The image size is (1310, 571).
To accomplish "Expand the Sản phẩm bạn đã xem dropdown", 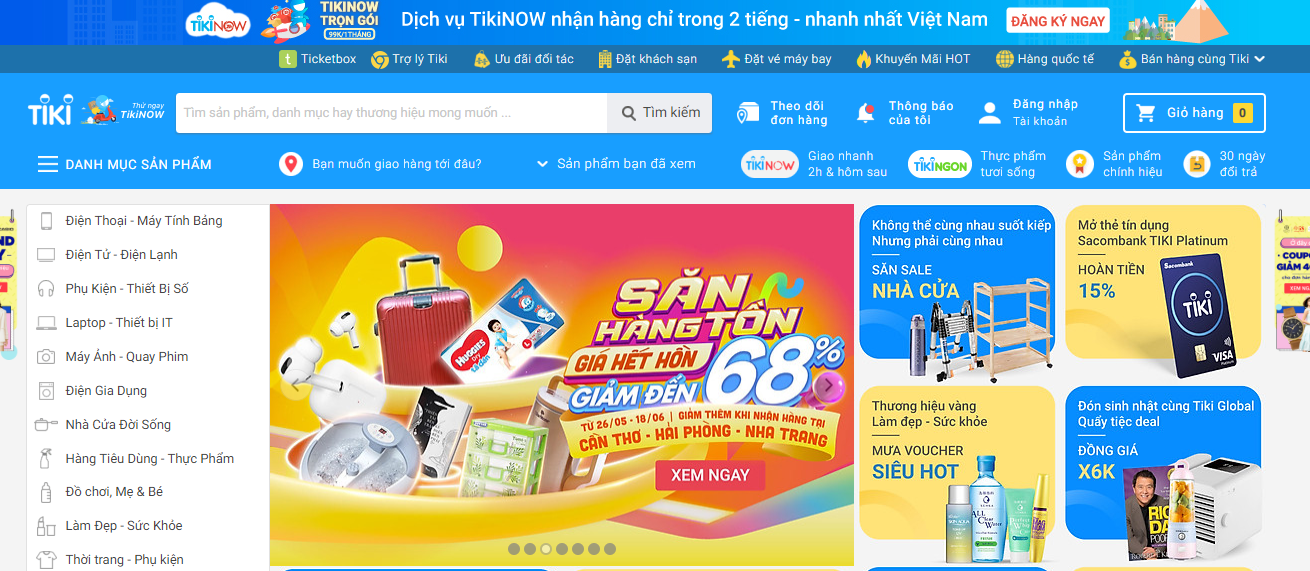I will (542, 164).
